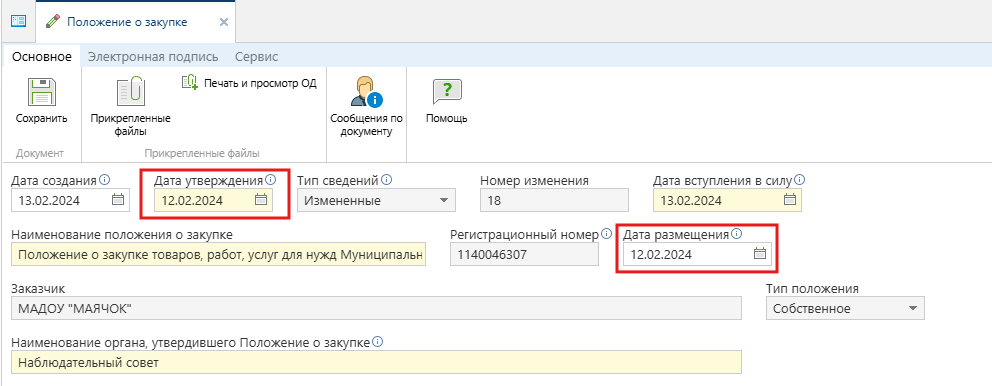Click info icon beside Регистрационный номер
Screen dimensions: 992x386
[606, 233]
